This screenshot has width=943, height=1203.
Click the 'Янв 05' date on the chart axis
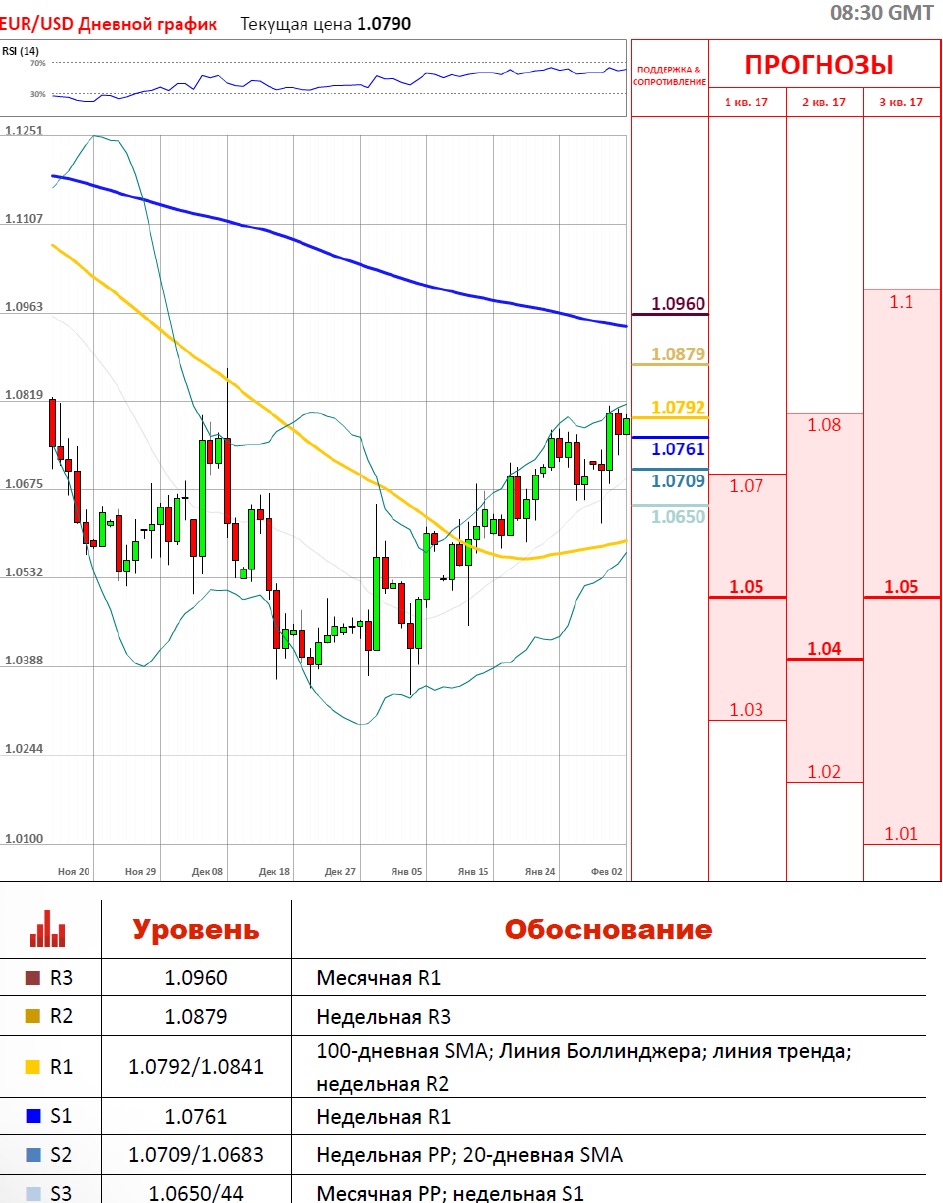[407, 872]
